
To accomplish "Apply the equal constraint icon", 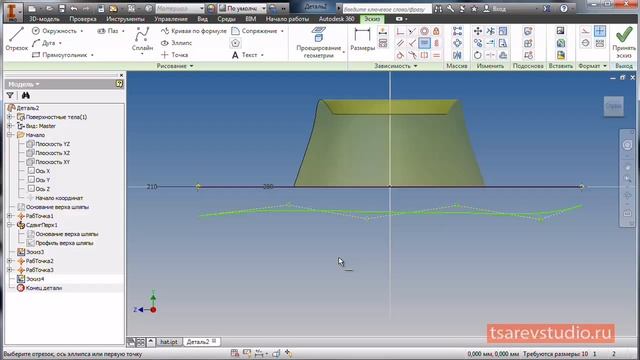I will 436,55.
